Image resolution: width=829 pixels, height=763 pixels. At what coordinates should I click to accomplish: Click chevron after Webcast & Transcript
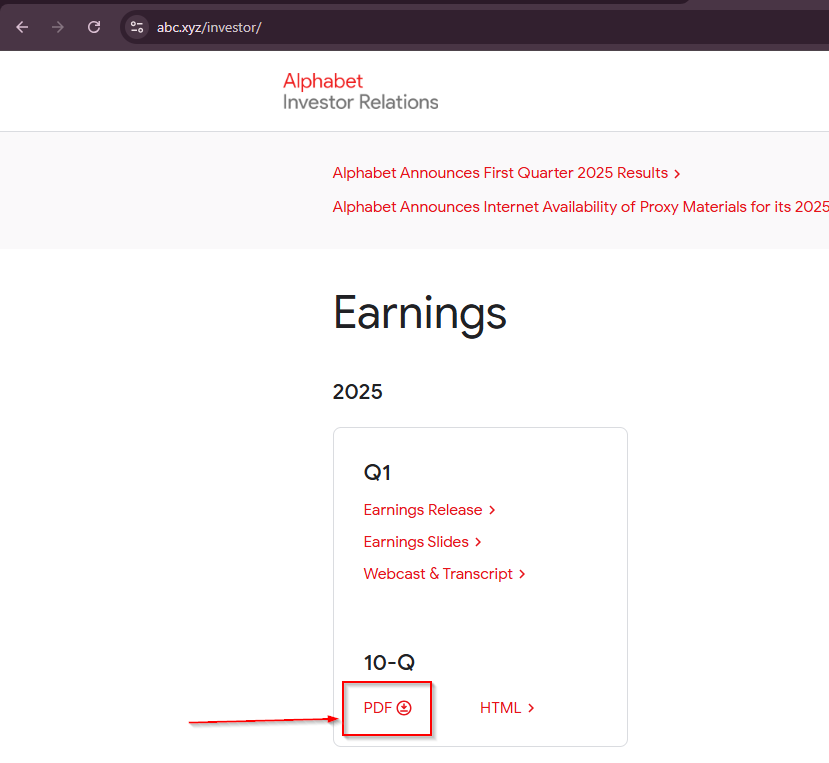coord(523,575)
